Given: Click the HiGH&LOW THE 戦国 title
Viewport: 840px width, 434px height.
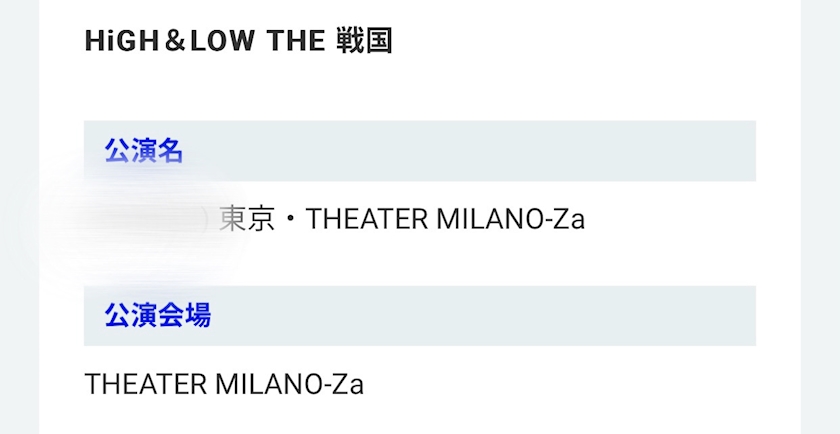Looking at the screenshot, I should pyautogui.click(x=238, y=41).
